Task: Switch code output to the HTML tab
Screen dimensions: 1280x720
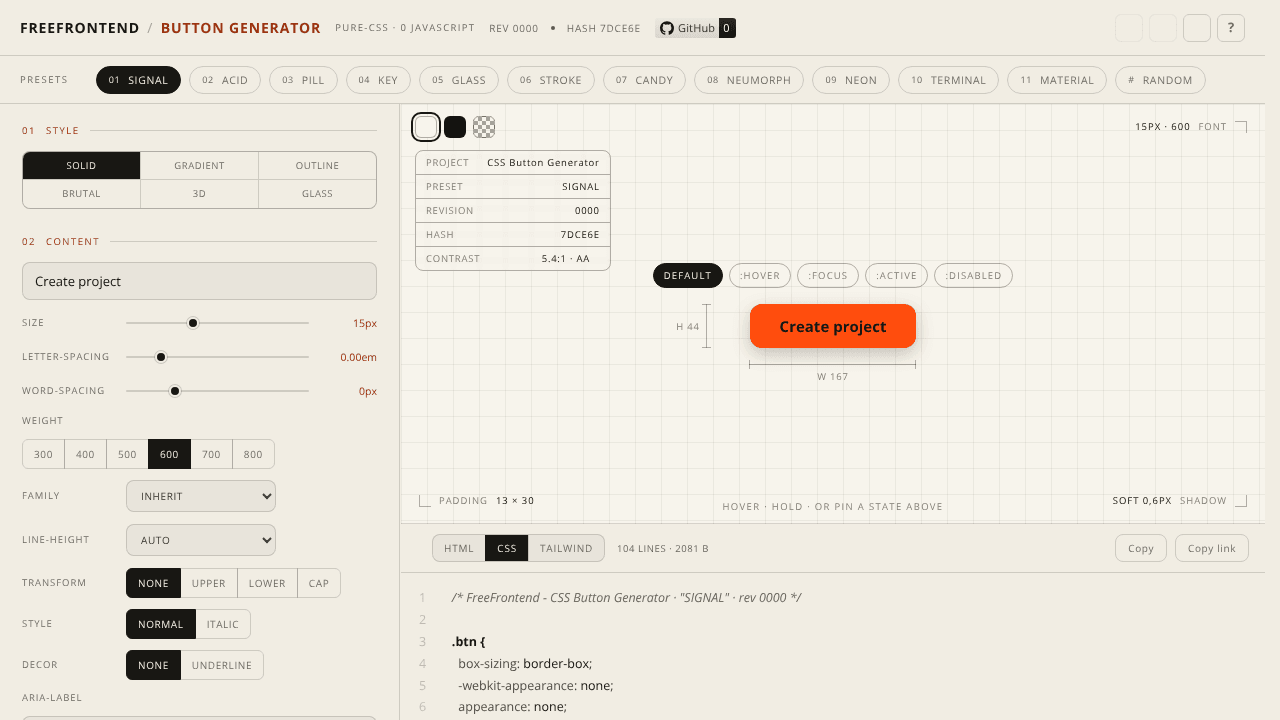Action: (459, 548)
